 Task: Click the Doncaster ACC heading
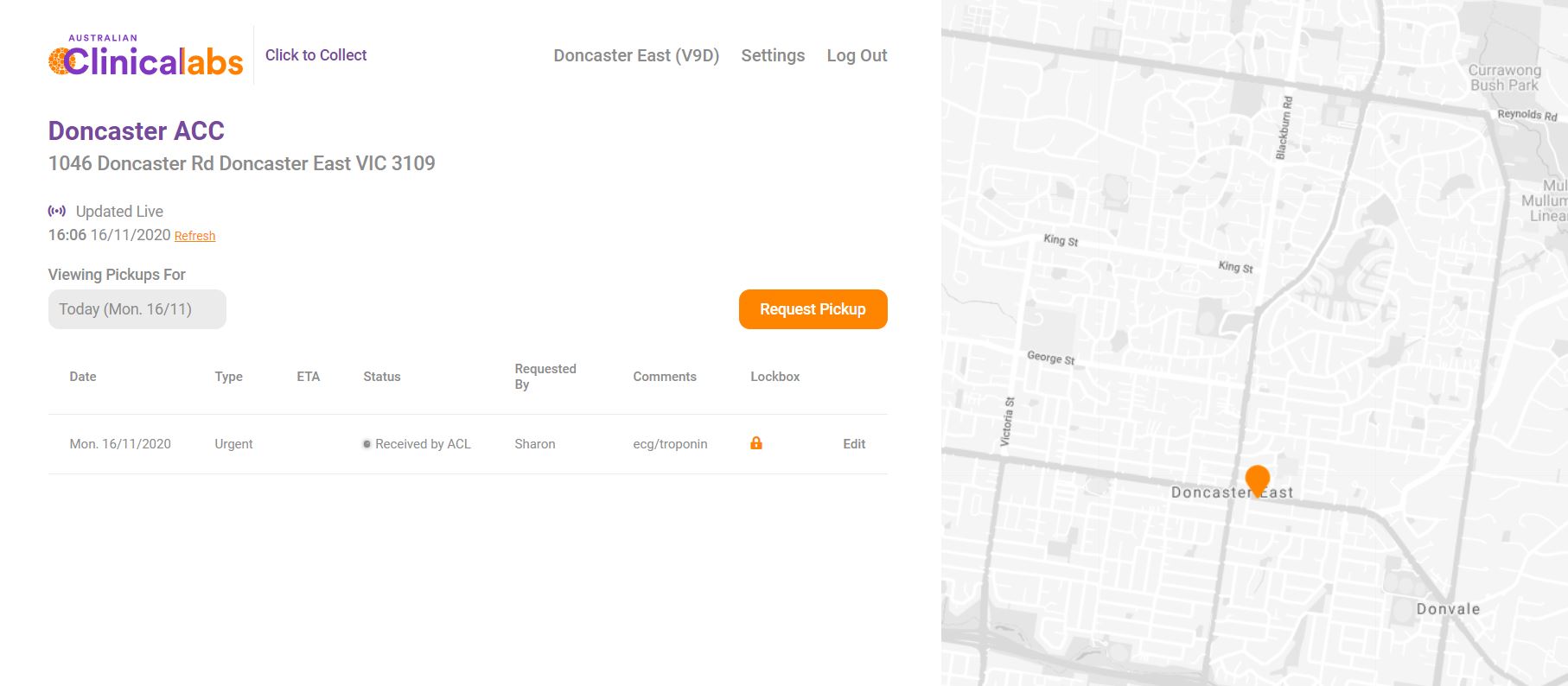(x=137, y=131)
